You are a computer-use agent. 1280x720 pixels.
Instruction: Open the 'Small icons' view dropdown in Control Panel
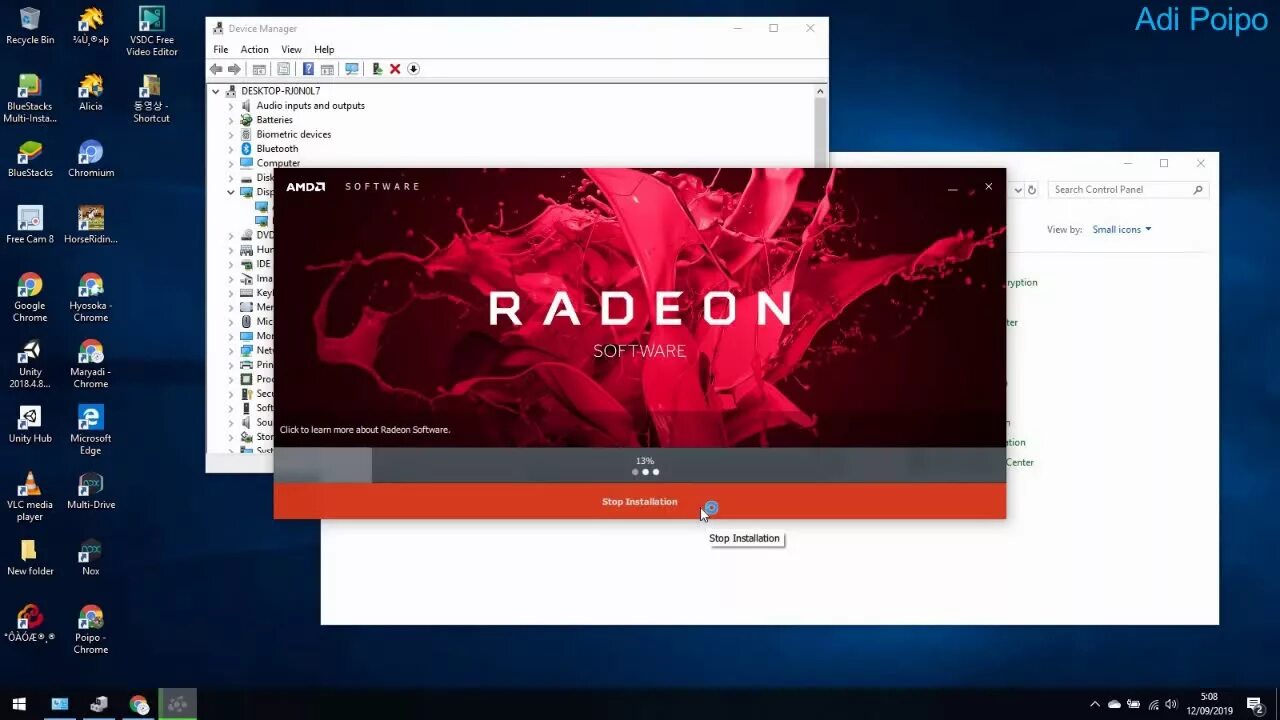[x=1121, y=230]
